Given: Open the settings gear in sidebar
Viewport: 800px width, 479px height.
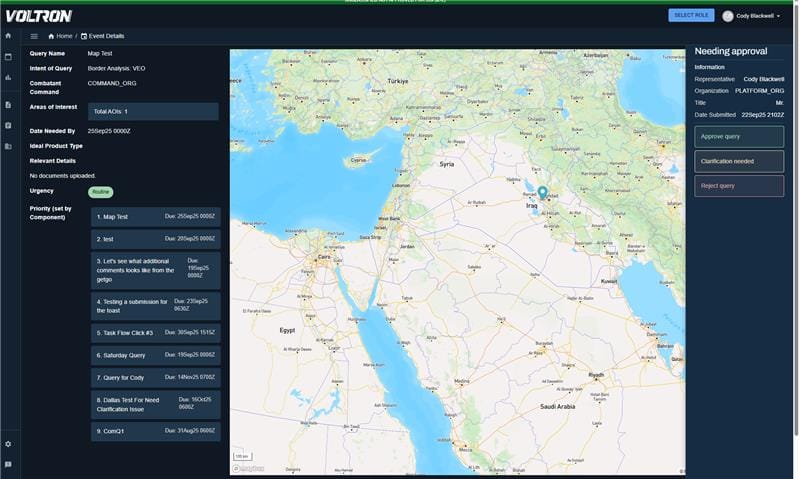Looking at the screenshot, I should pyautogui.click(x=9, y=443).
